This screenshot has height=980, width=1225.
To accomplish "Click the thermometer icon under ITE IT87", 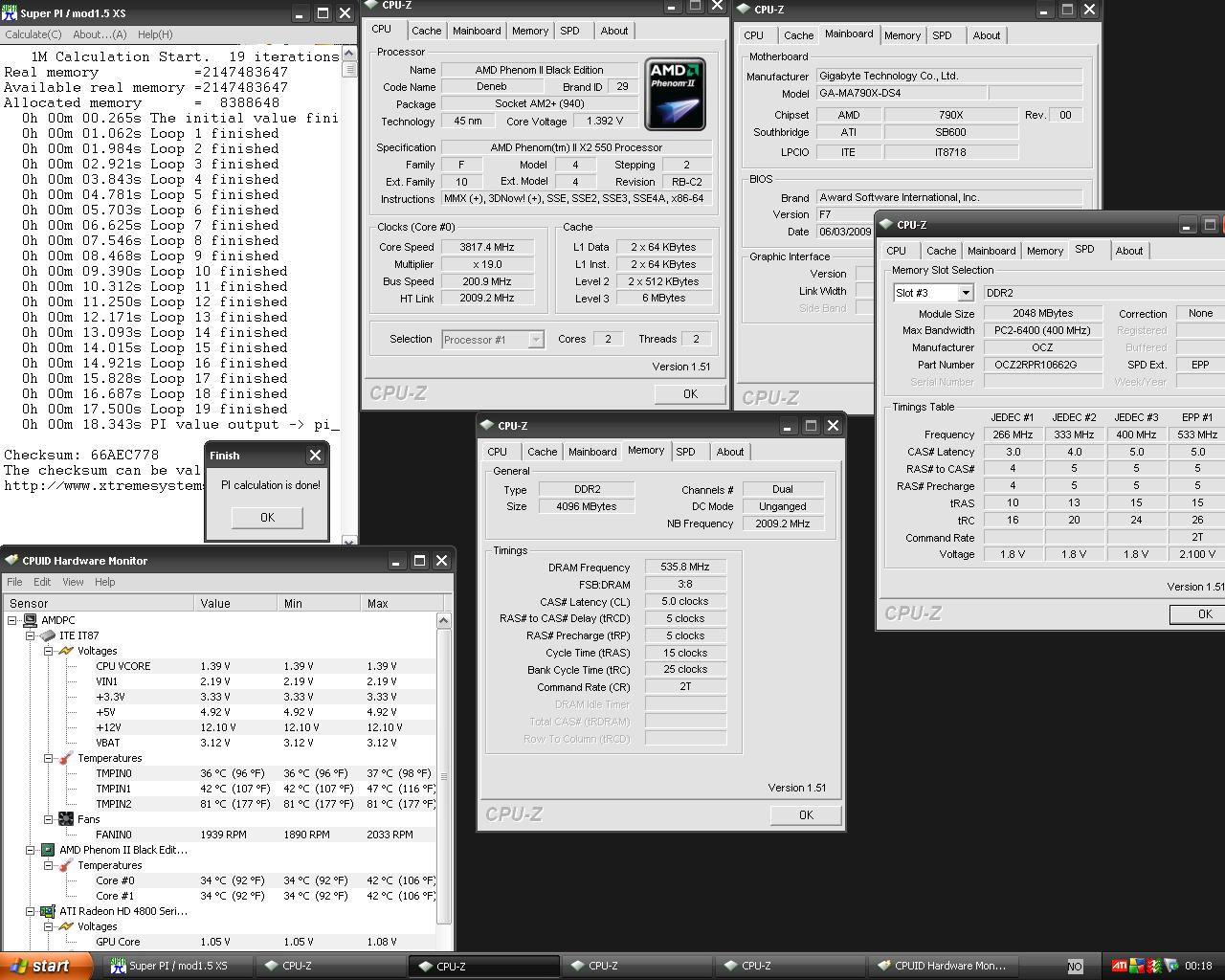I will (66, 758).
